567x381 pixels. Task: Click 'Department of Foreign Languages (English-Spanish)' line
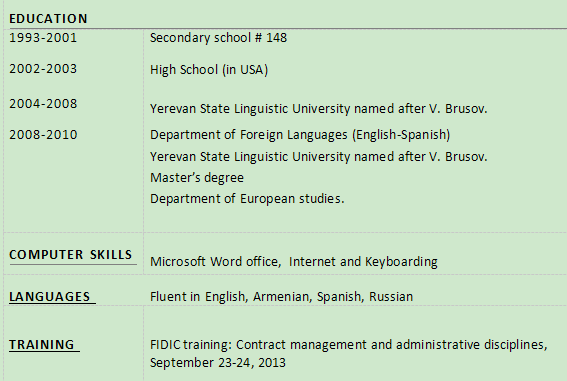pos(300,135)
